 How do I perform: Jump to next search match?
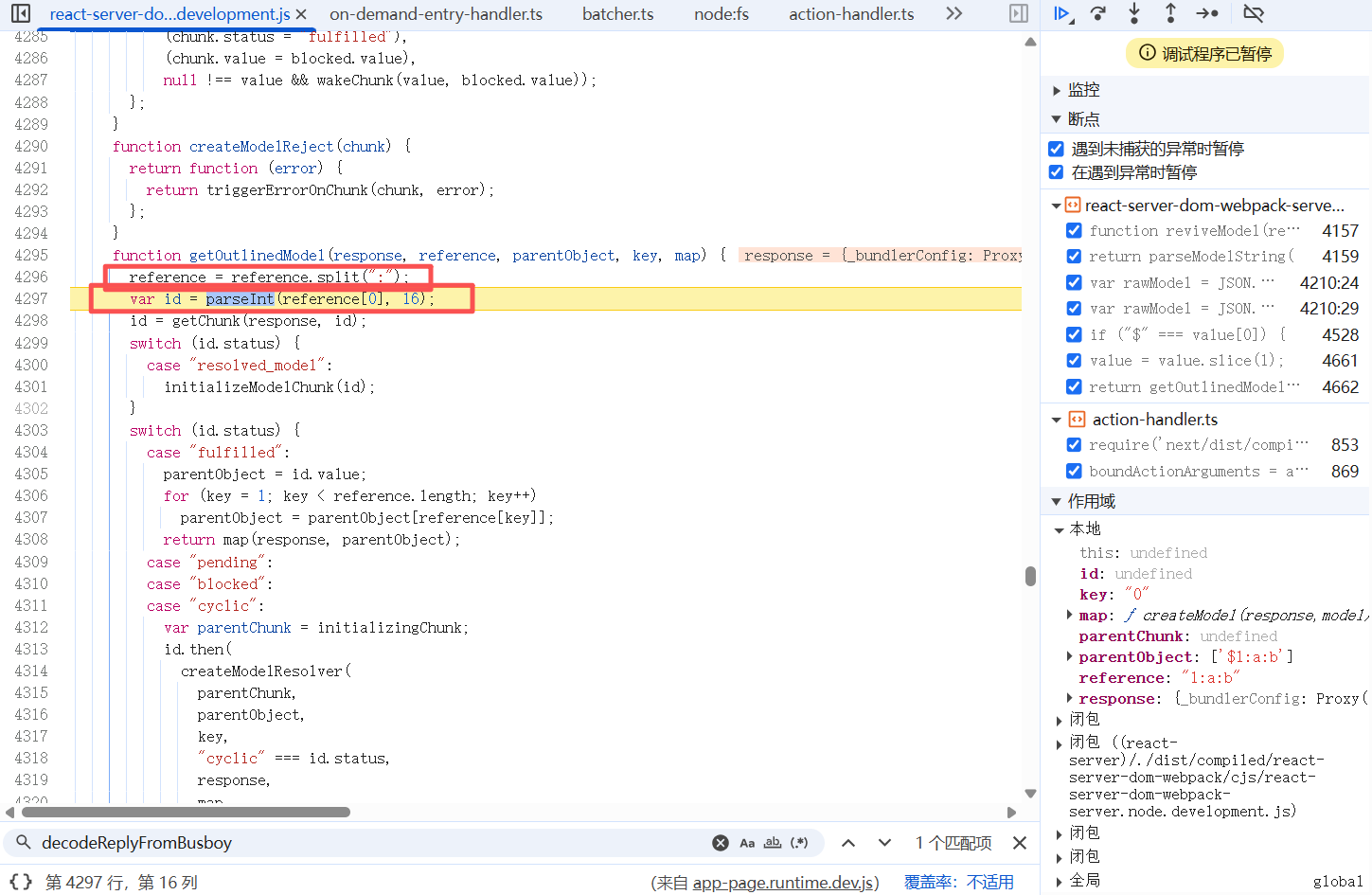click(884, 843)
